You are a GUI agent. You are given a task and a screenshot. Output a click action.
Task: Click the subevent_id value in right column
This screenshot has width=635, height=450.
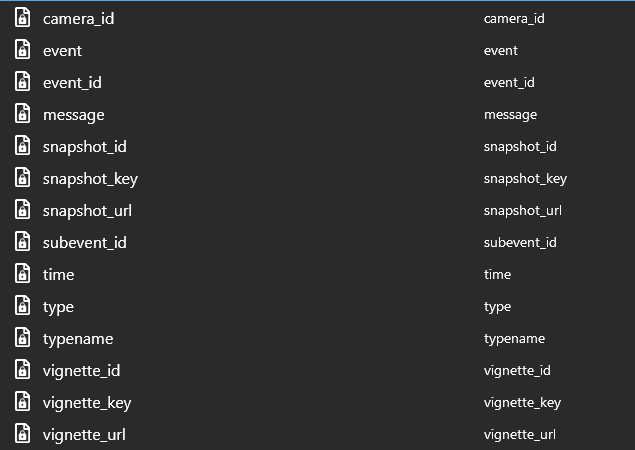point(520,243)
